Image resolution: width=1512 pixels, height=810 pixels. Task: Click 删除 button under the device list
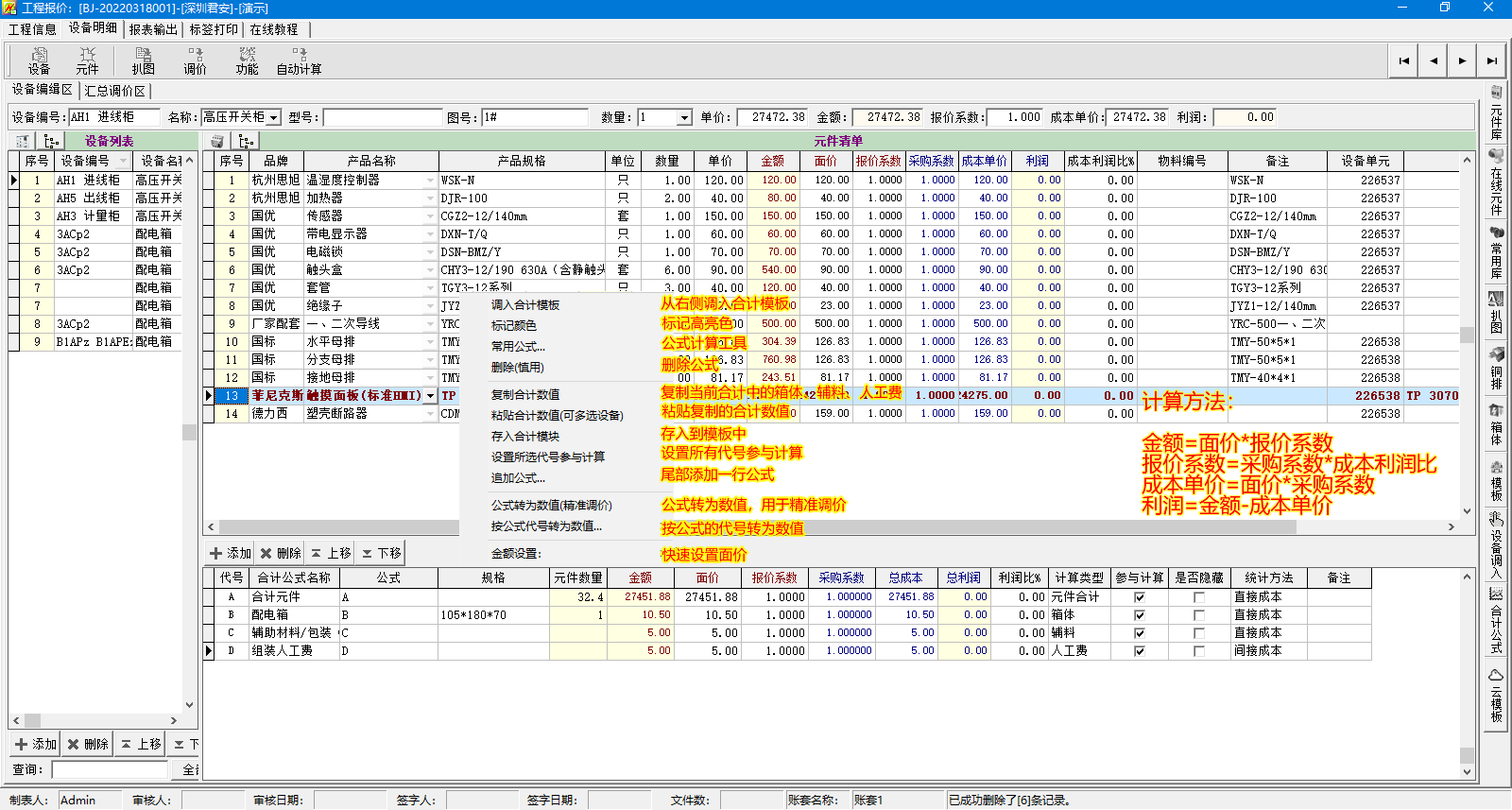click(88, 744)
